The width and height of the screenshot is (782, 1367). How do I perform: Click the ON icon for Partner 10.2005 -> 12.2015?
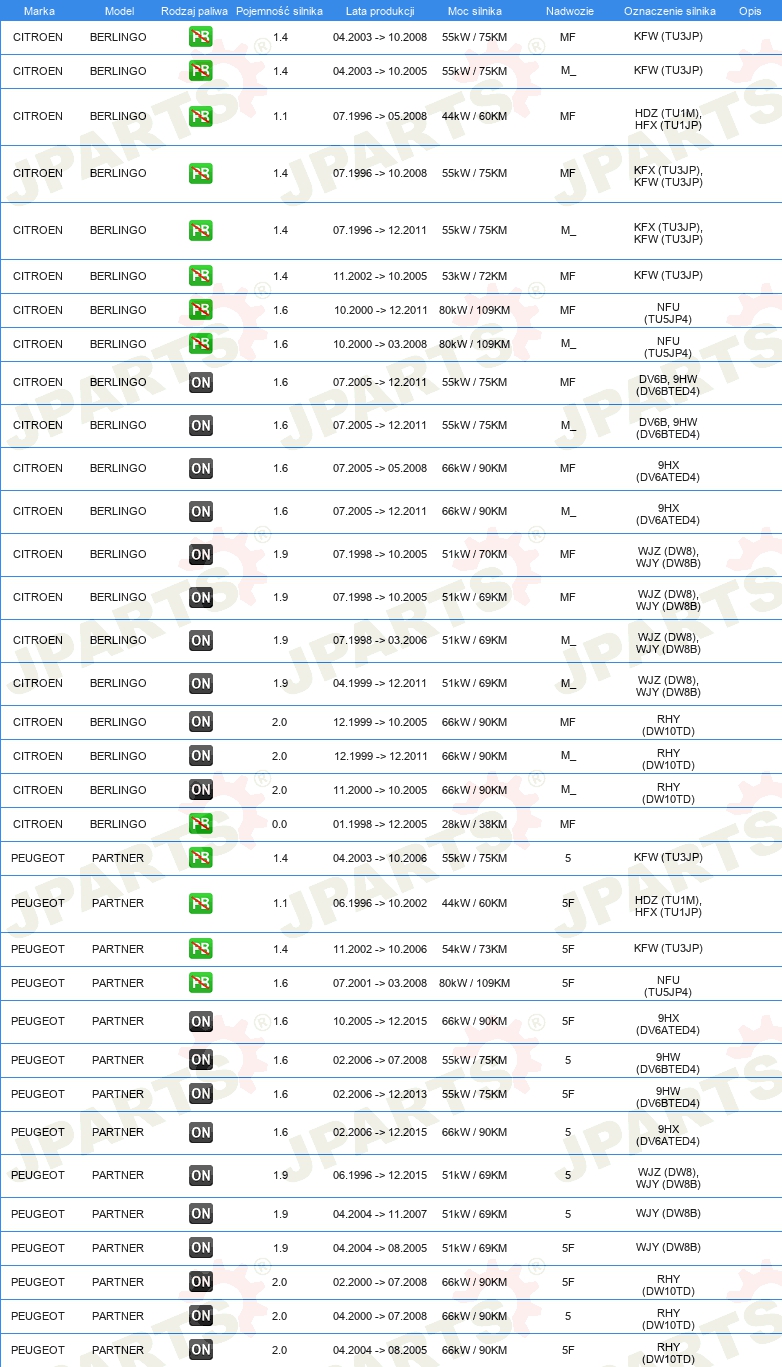tap(201, 1021)
